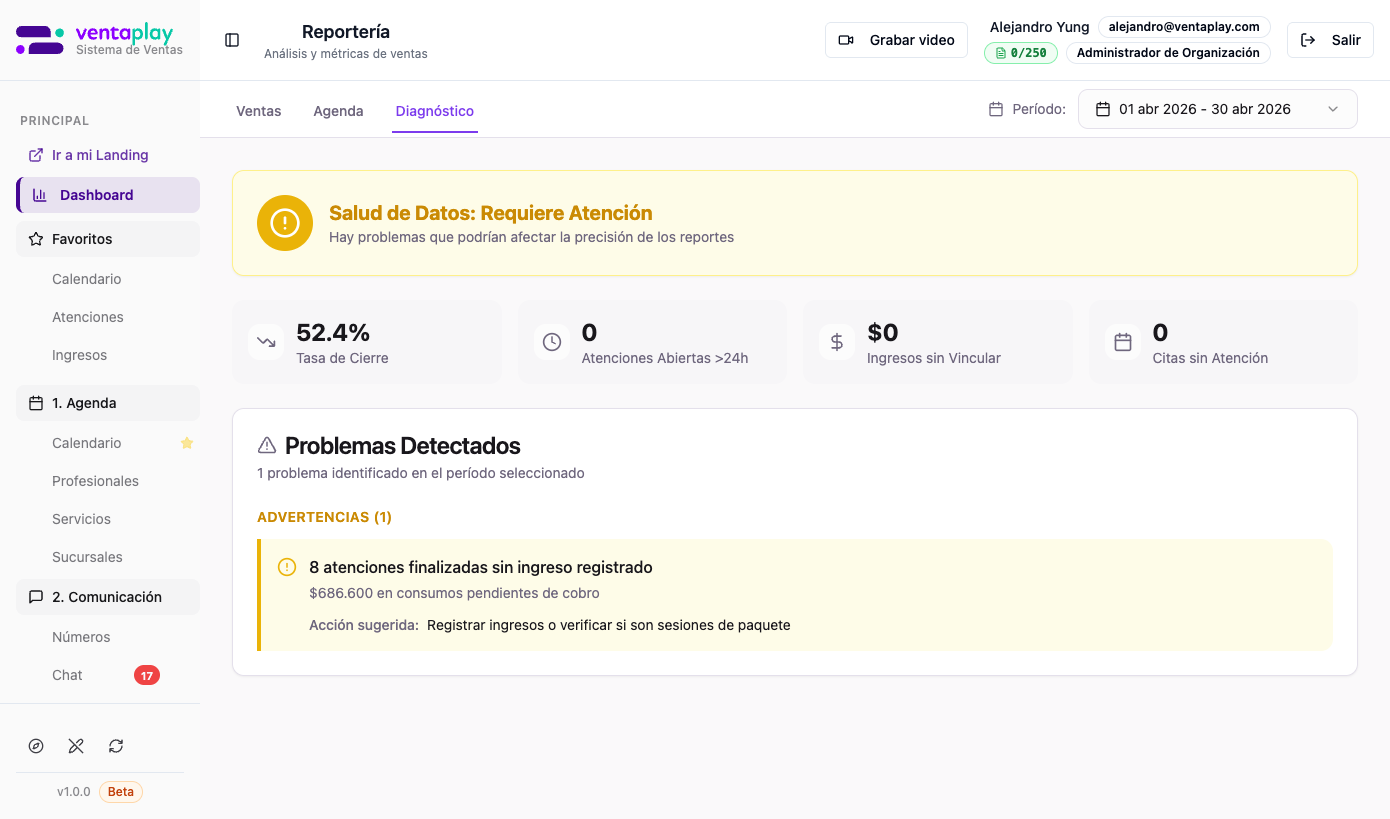1390x819 pixels.
Task: Click the Alejandro Yung user name
Action: (x=1040, y=27)
